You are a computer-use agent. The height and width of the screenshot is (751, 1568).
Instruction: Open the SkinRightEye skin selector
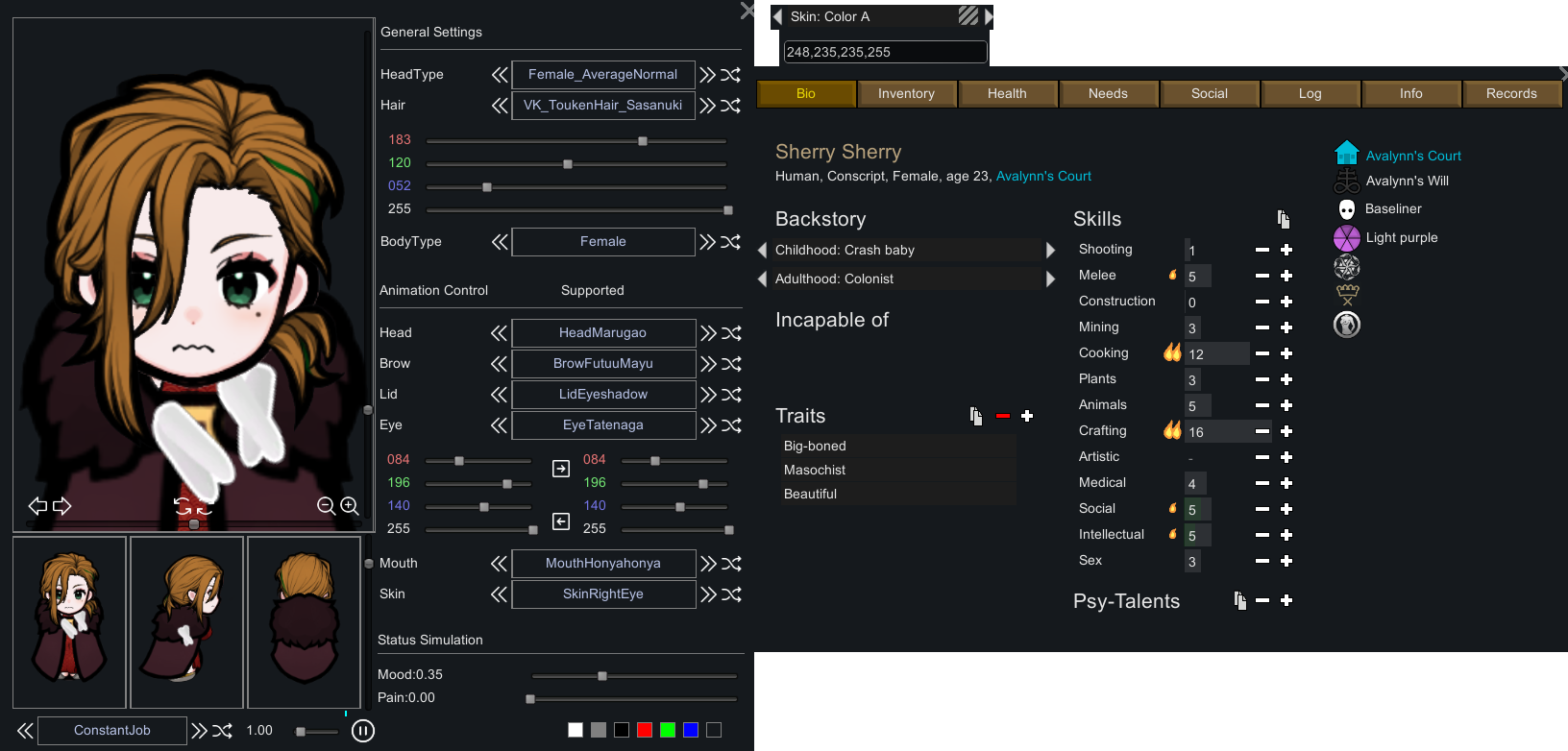pyautogui.click(x=603, y=594)
